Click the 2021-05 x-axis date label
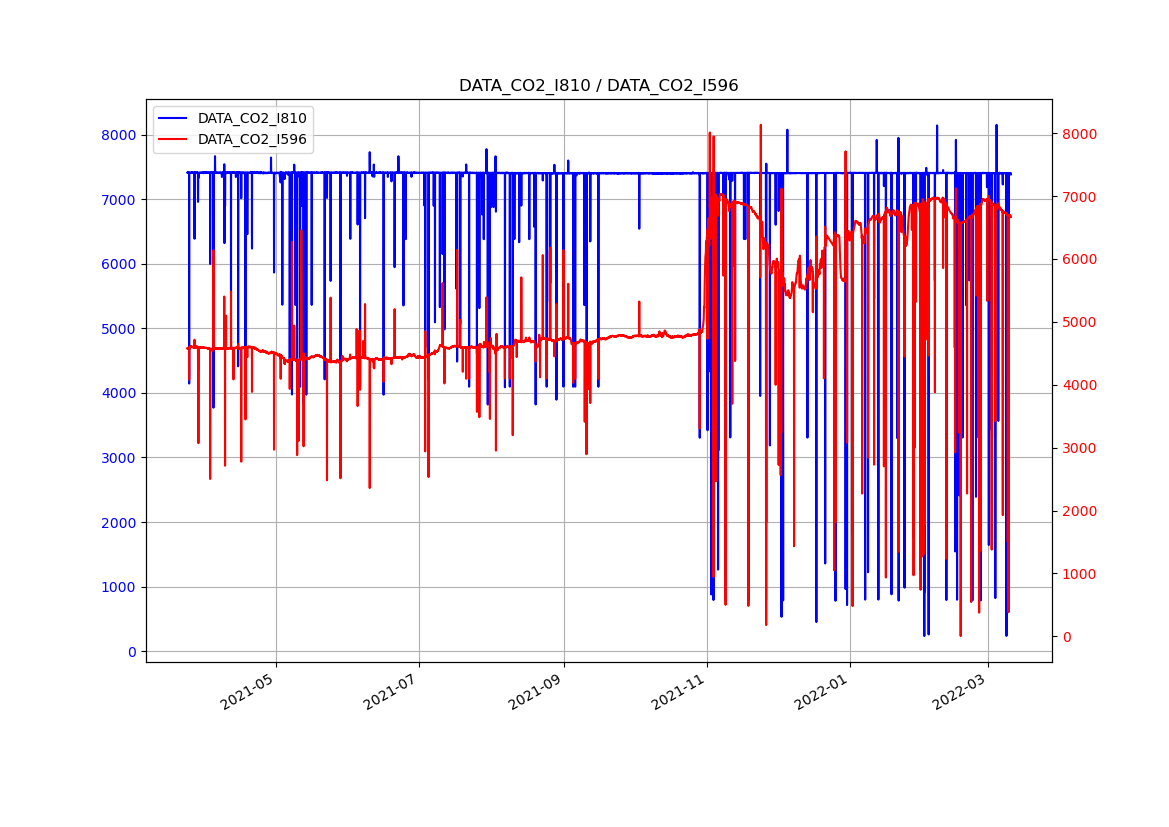The height and width of the screenshot is (827, 1169). (x=245, y=690)
